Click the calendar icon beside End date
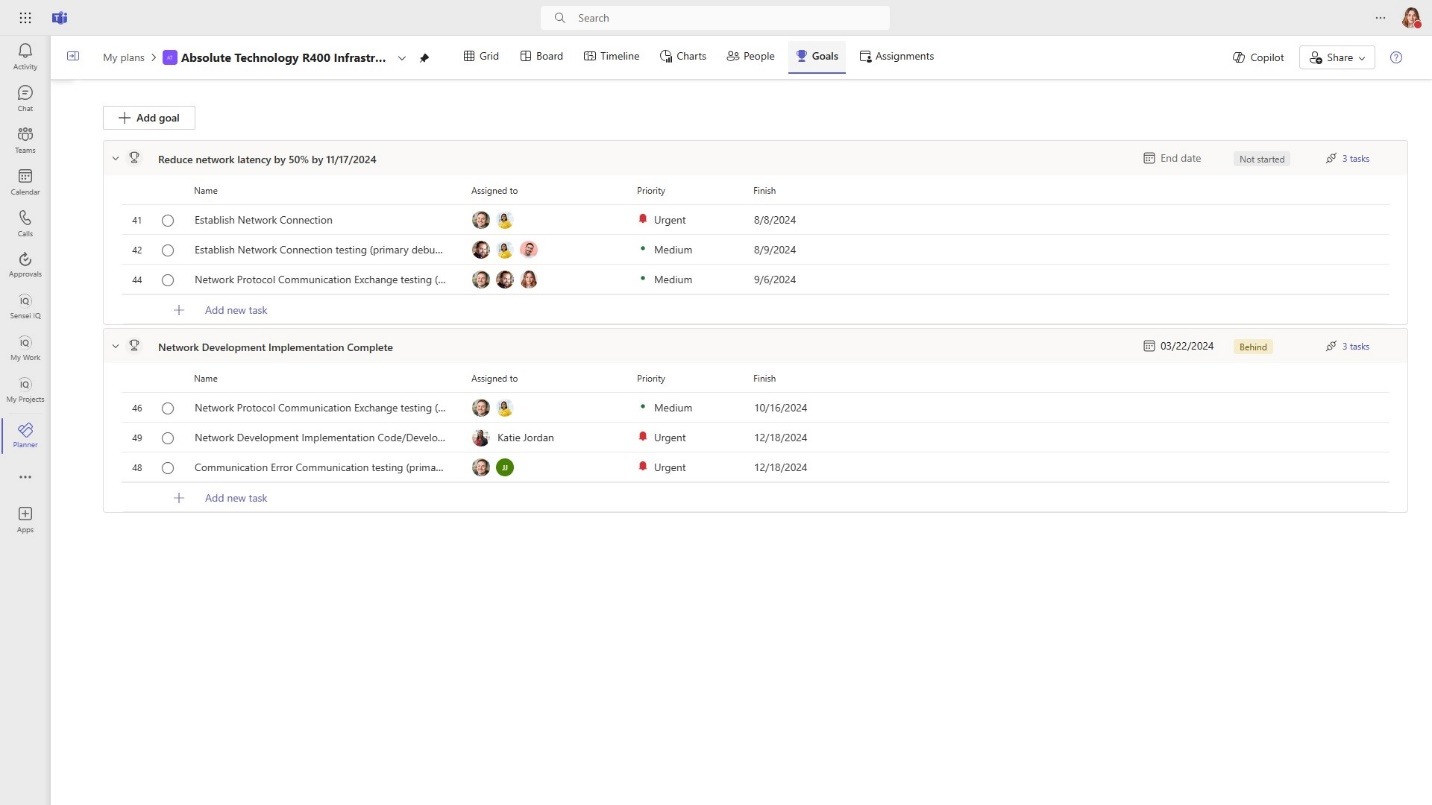Image resolution: width=1432 pixels, height=805 pixels. 1149,158
